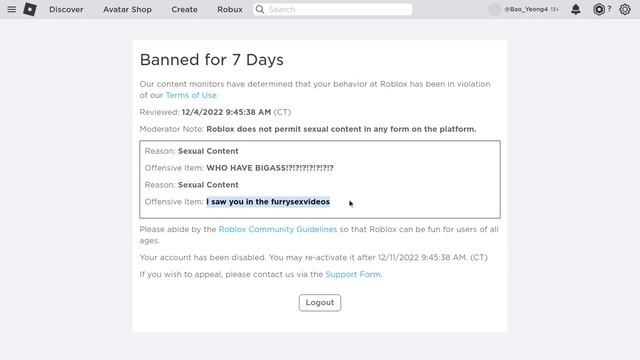Open the Roblox Community Guidelines link
This screenshot has height=360, width=640.
[x=278, y=229]
